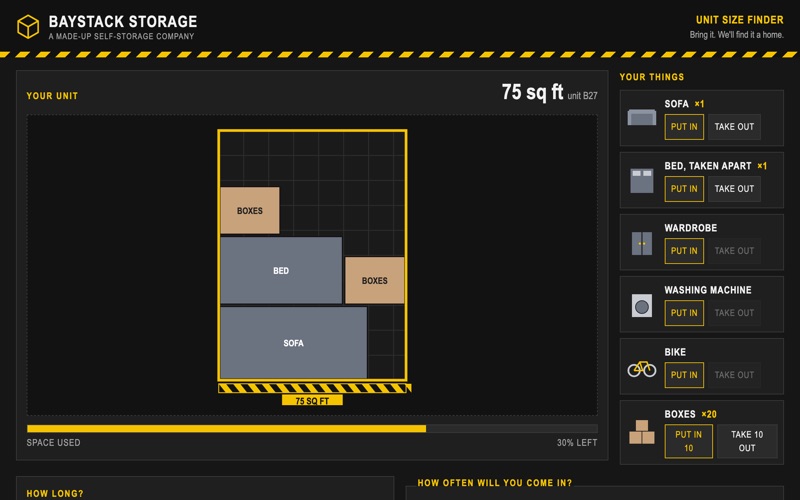
Task: Click the sofa icon in Your Things
Action: [641, 117]
